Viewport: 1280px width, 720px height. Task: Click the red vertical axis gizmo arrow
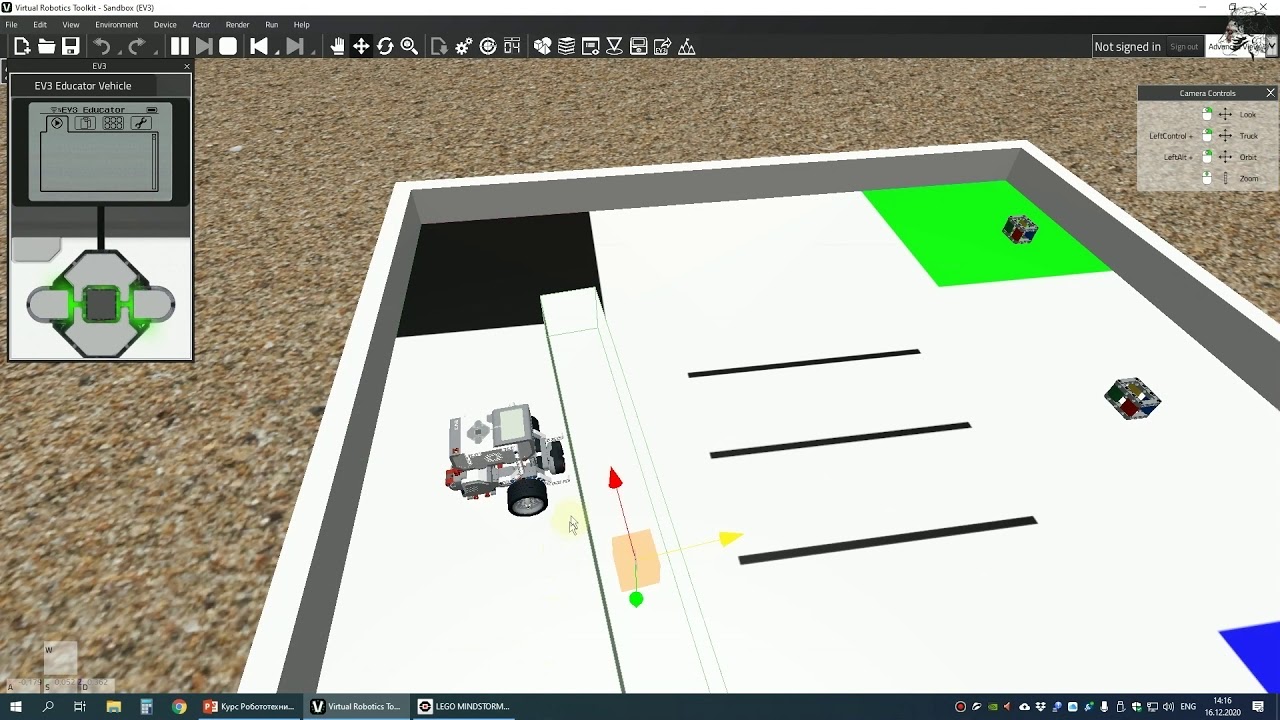[615, 479]
